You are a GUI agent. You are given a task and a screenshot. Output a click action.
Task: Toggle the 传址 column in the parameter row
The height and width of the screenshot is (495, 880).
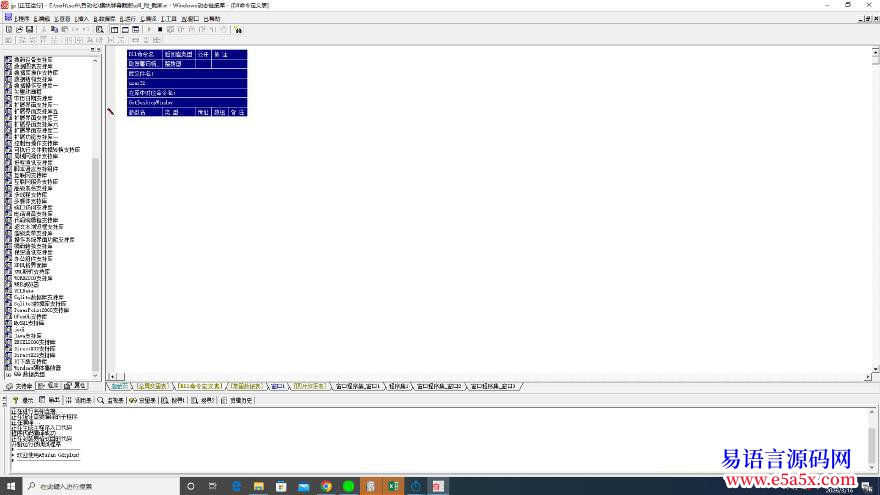point(201,112)
